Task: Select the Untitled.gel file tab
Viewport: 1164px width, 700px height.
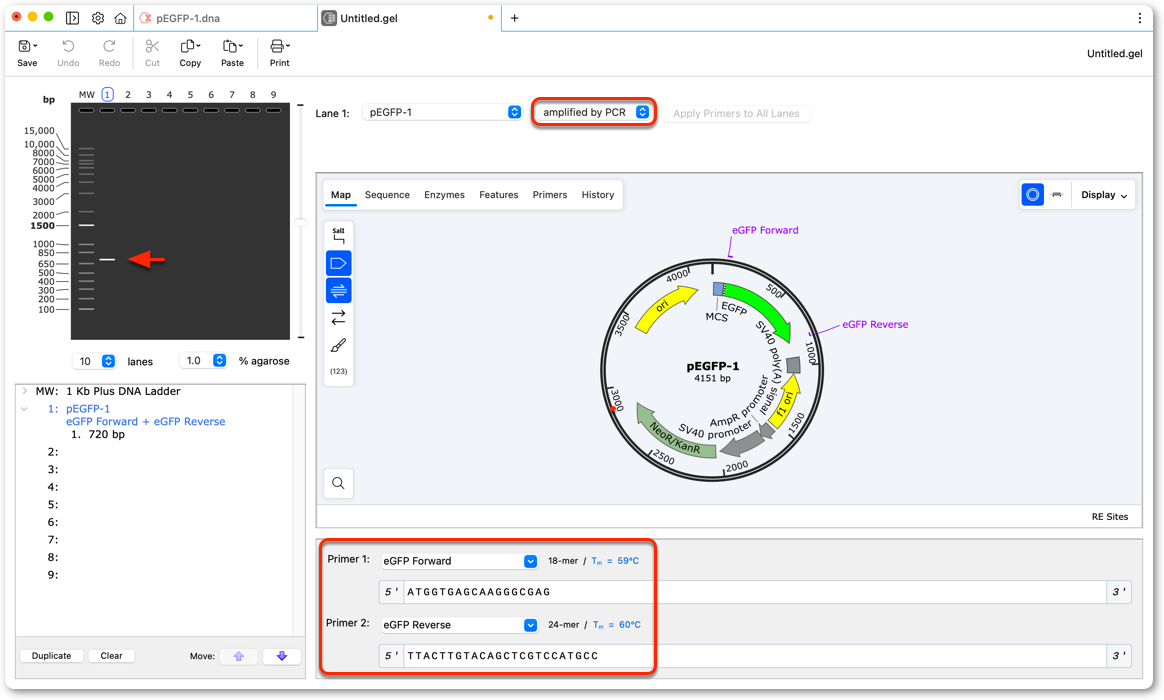Action: coord(410,18)
